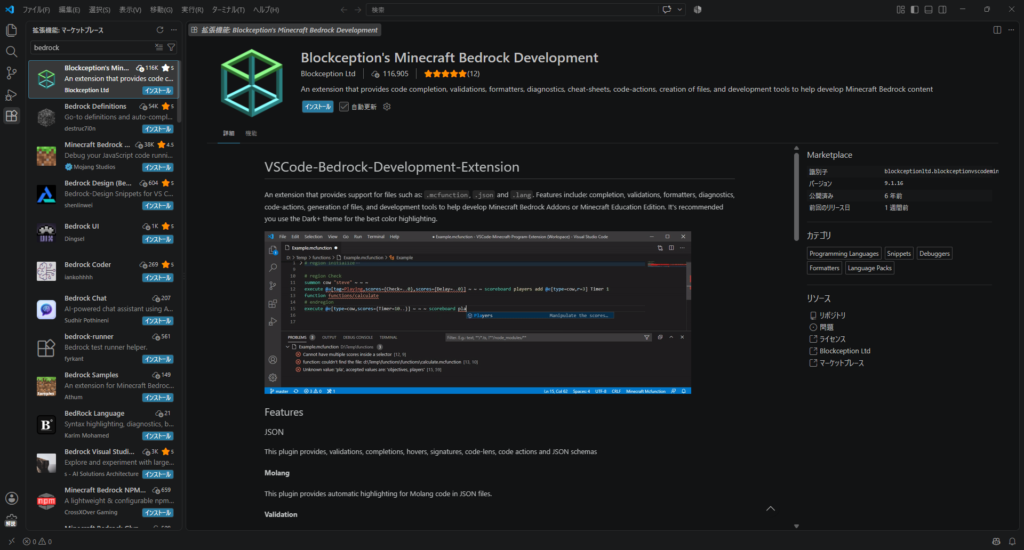Open the Accounts icon in activity bar
The width and height of the screenshot is (1024, 550).
pyautogui.click(x=11, y=498)
